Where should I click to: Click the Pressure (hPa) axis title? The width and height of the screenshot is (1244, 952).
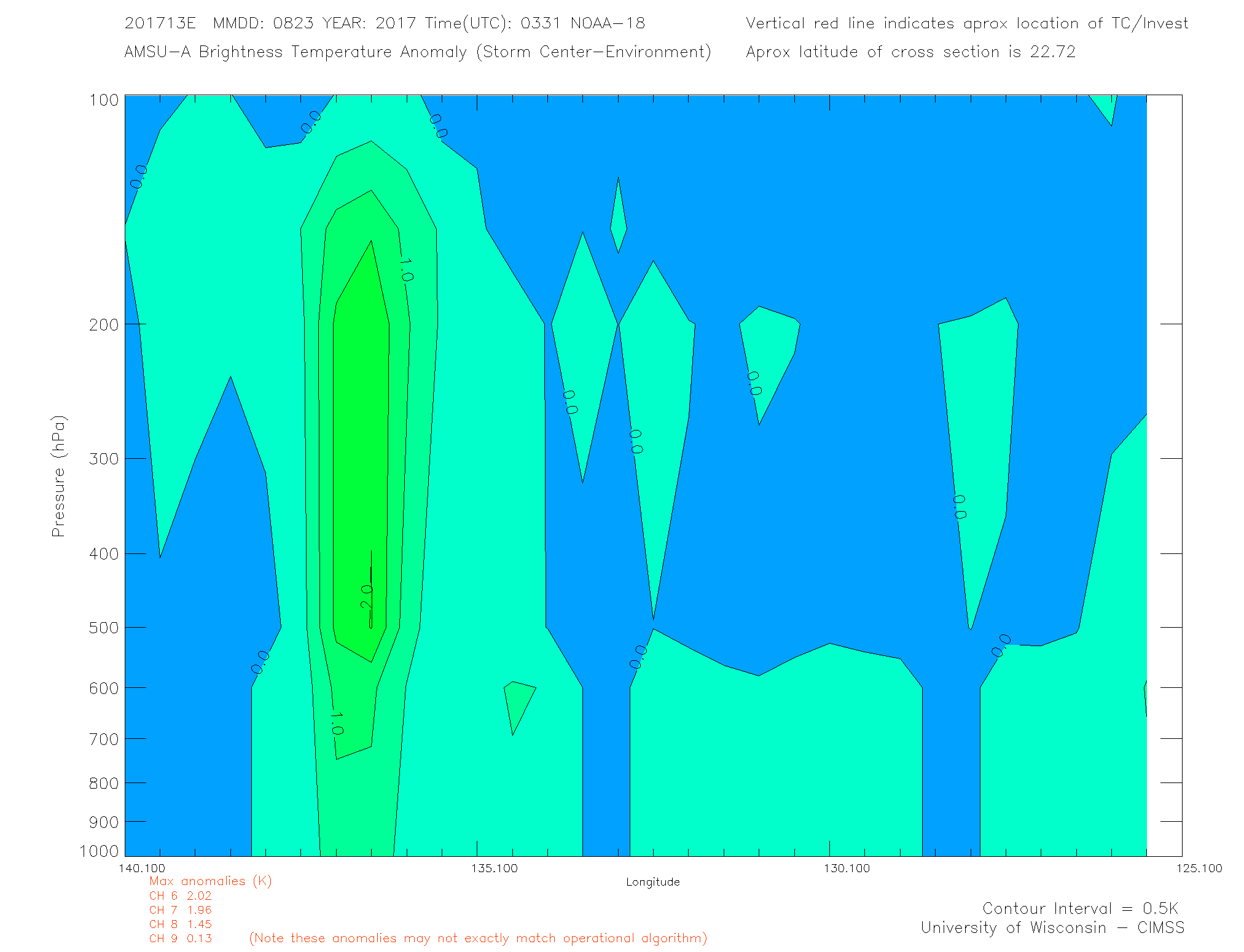(58, 477)
